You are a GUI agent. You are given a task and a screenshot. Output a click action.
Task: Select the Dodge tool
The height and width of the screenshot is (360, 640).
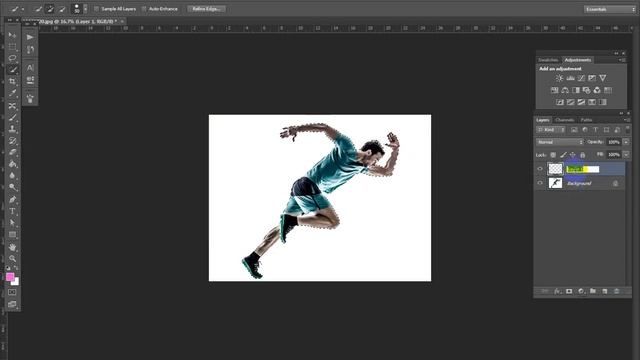[x=12, y=187]
